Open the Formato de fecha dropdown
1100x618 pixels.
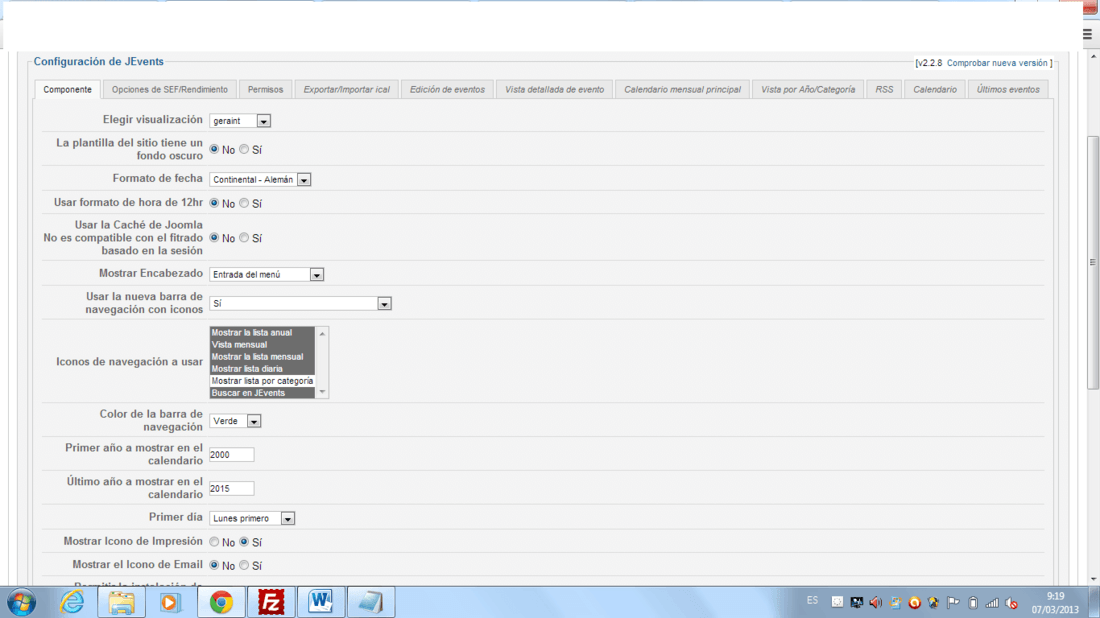(260, 180)
